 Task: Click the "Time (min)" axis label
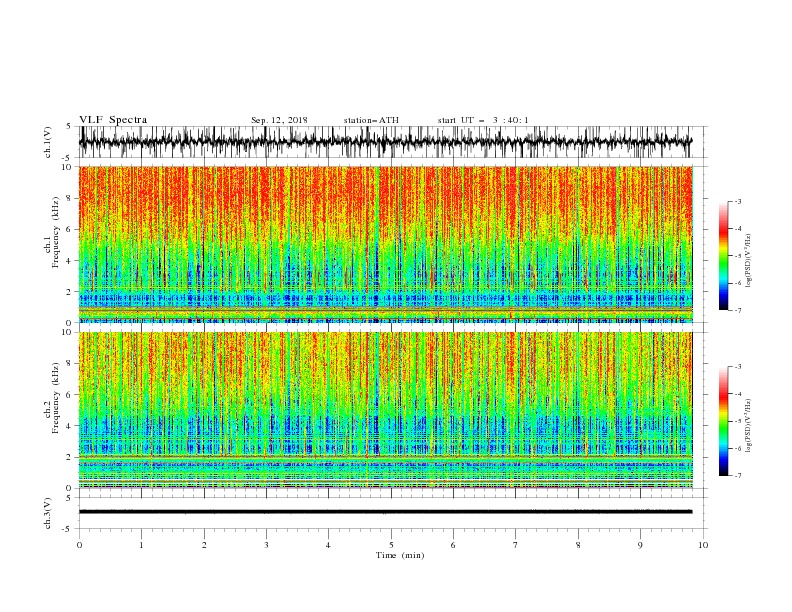click(400, 555)
